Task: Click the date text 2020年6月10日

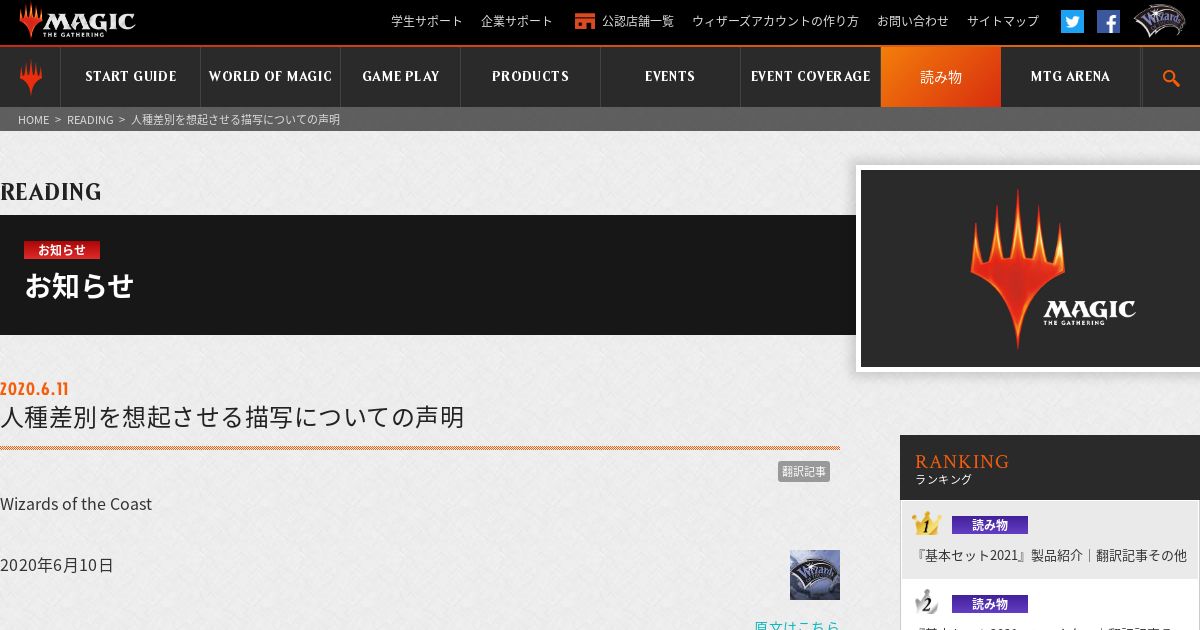Action: pyautogui.click(x=57, y=565)
